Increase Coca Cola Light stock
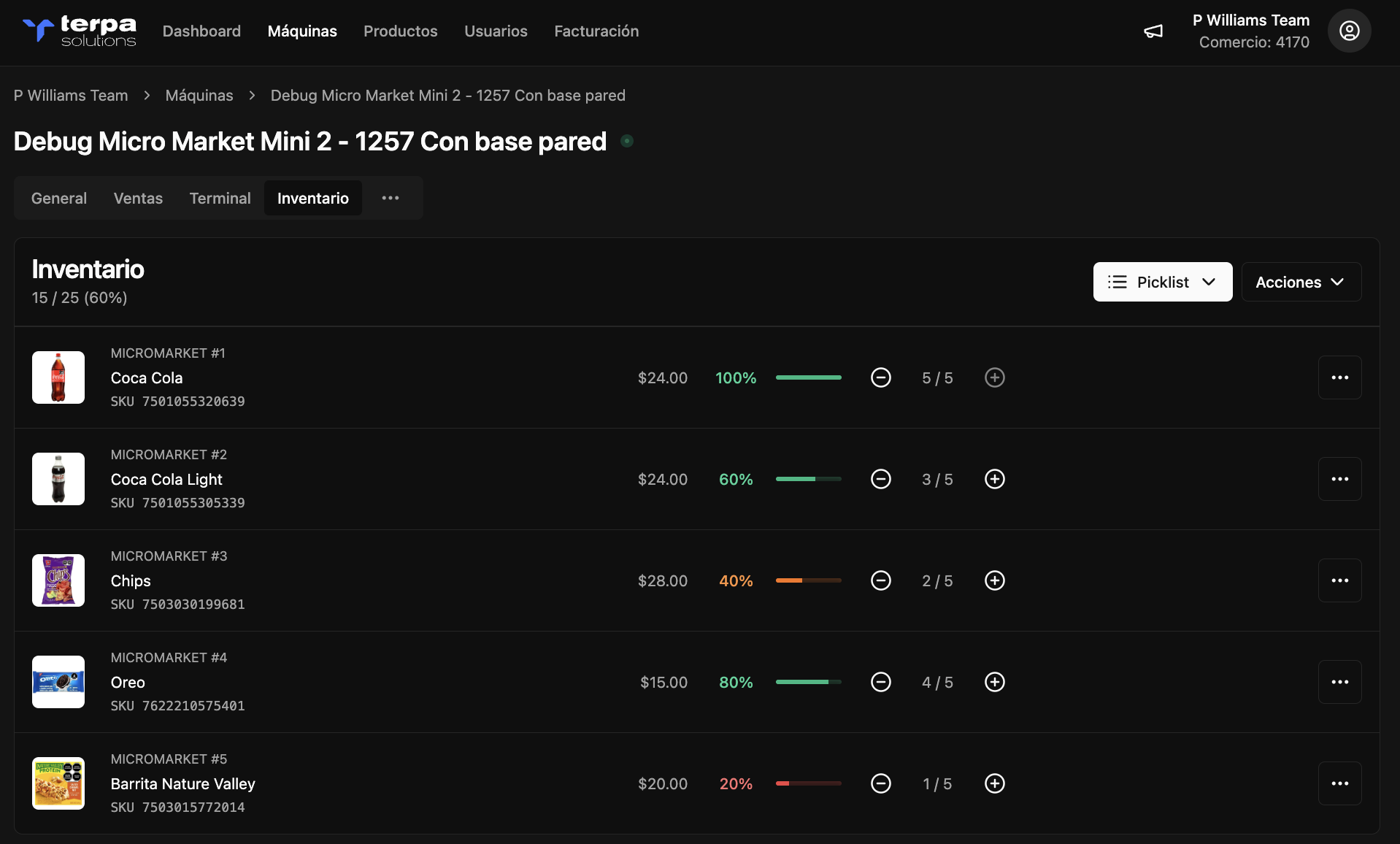 (x=995, y=479)
